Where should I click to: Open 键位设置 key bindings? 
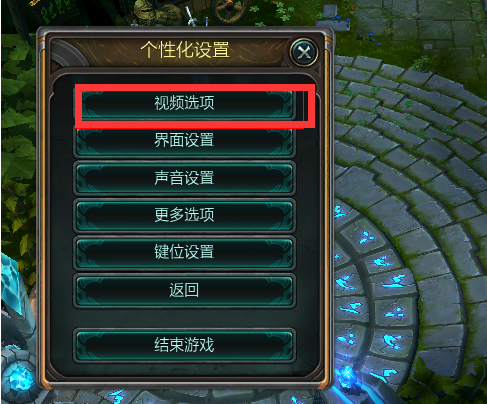pos(184,252)
